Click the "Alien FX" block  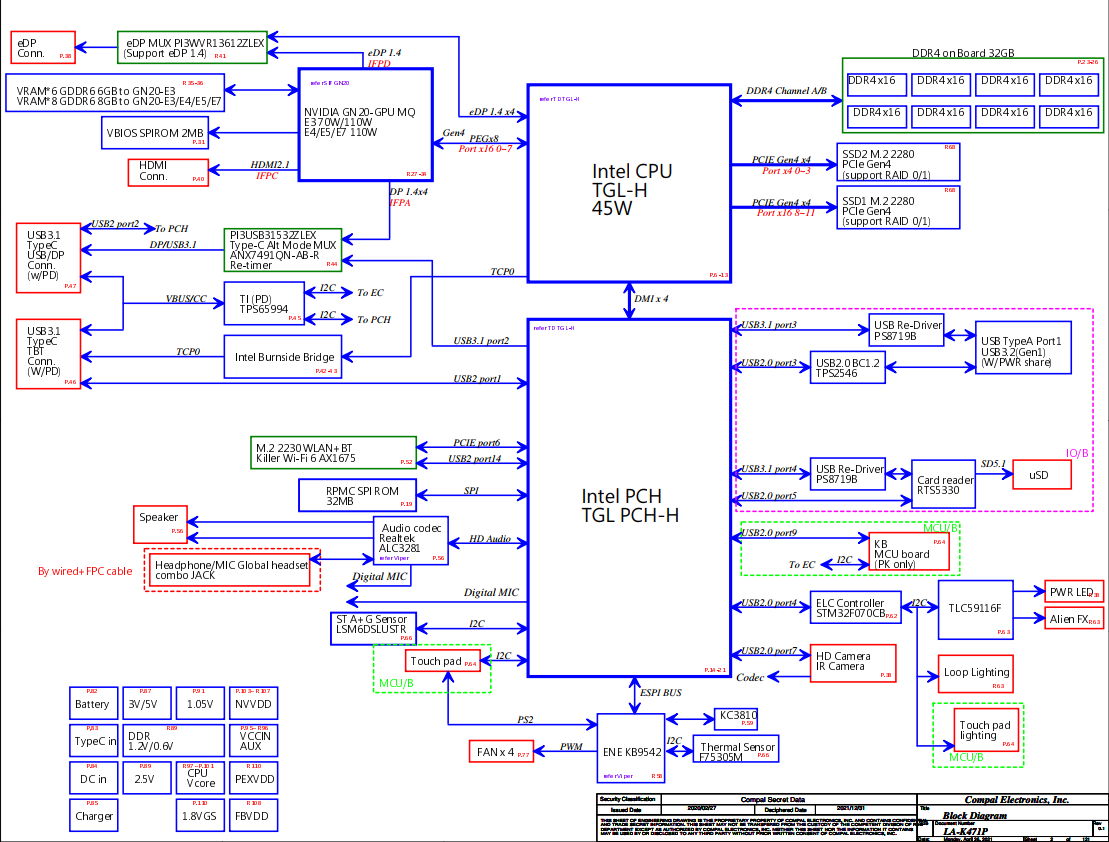tap(1074, 618)
